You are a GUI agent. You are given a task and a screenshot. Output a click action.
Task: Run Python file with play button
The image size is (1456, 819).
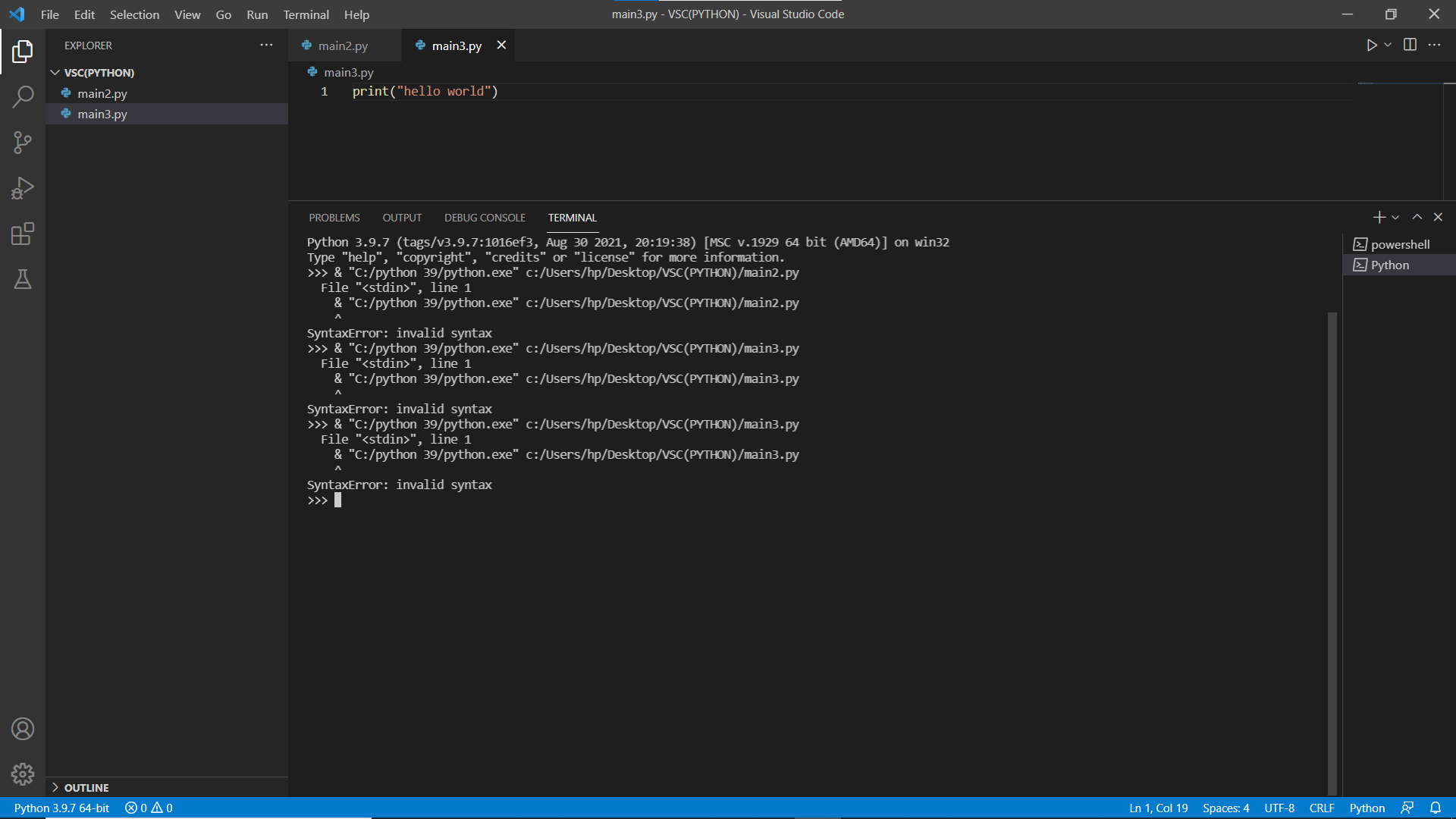[x=1372, y=45]
